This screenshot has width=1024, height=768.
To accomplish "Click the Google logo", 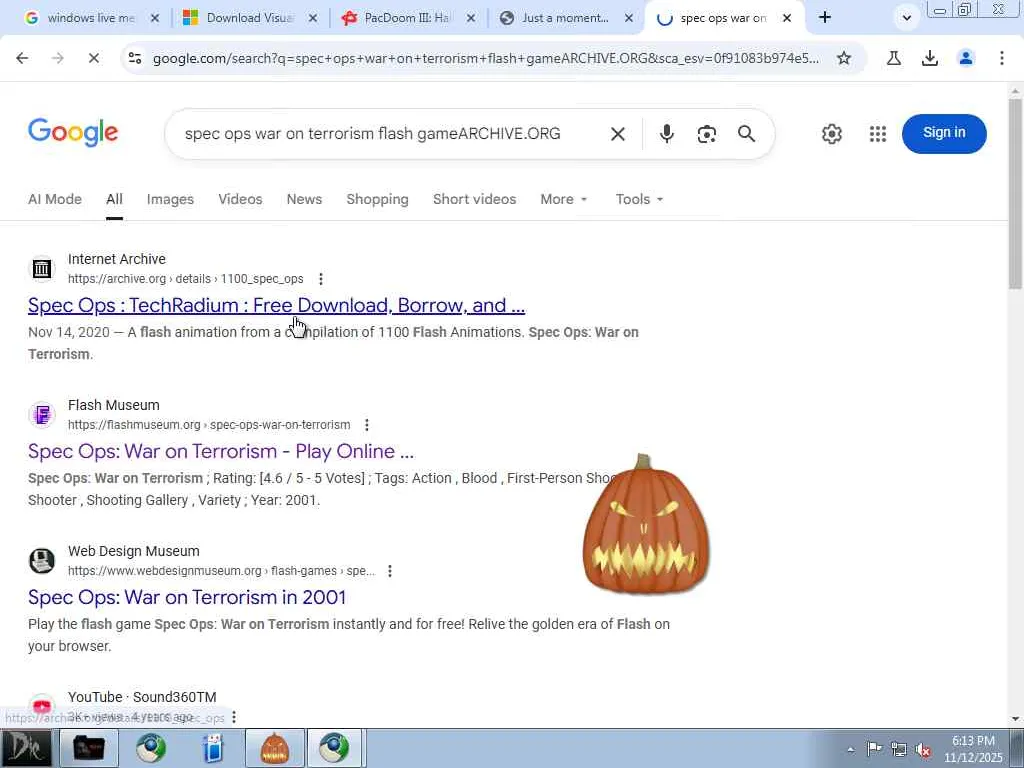I will (73, 133).
